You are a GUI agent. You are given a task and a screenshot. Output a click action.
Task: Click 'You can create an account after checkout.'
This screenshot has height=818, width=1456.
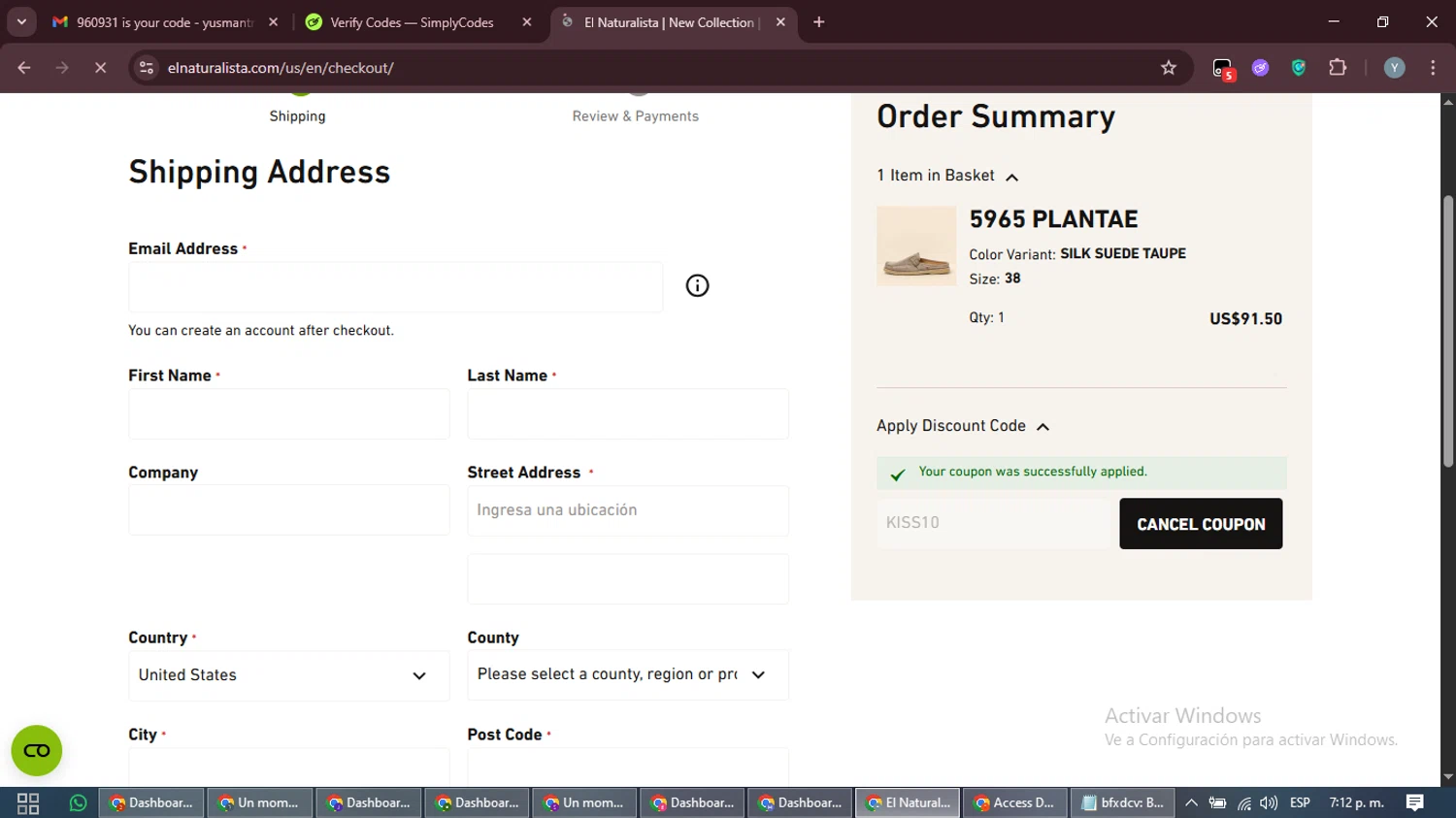pos(261,331)
